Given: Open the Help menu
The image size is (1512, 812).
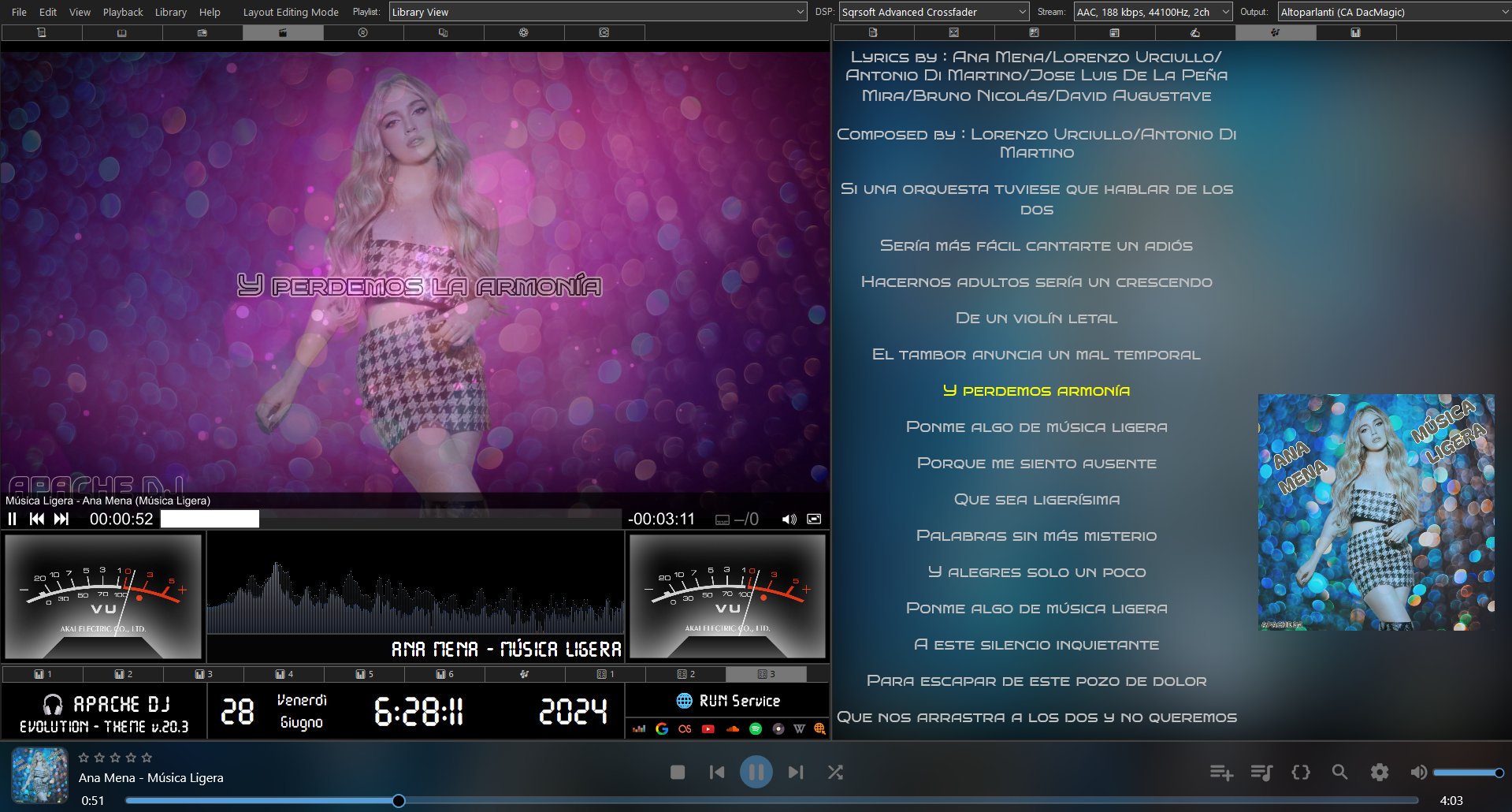Looking at the screenshot, I should 210,12.
